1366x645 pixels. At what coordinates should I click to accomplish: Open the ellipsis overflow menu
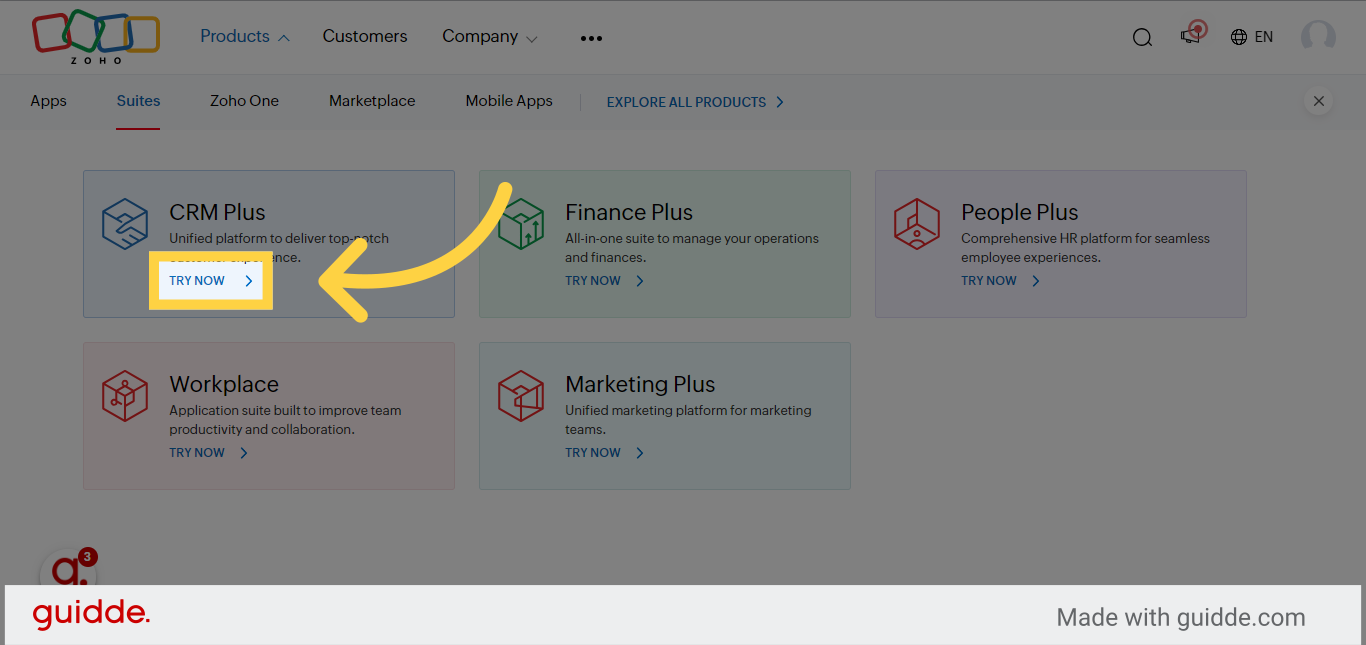coord(591,38)
